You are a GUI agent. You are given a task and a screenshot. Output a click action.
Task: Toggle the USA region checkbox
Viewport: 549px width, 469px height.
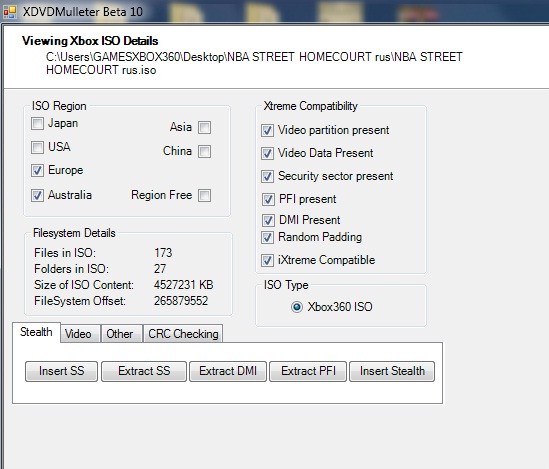[x=37, y=147]
